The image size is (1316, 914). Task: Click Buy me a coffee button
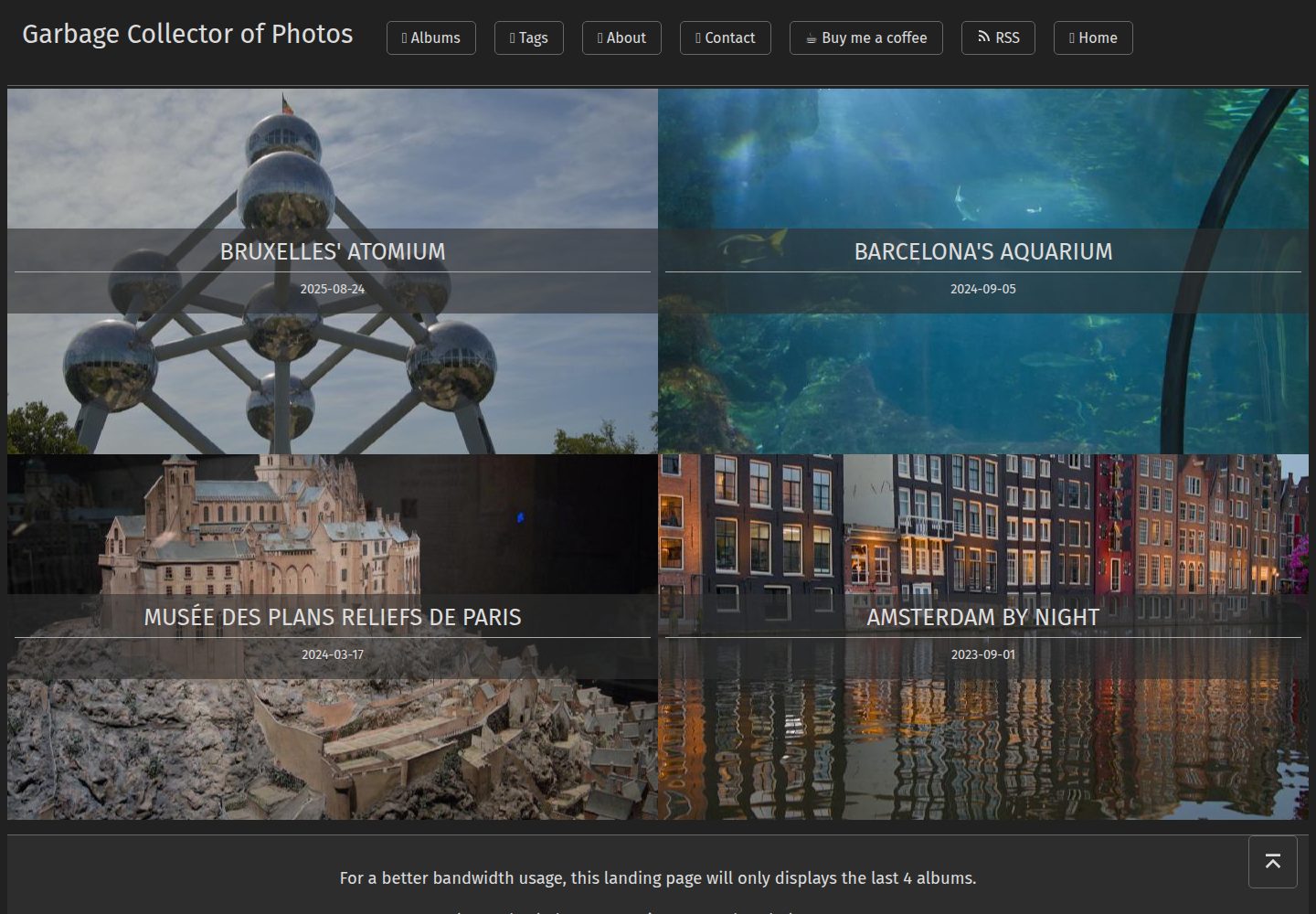(866, 38)
